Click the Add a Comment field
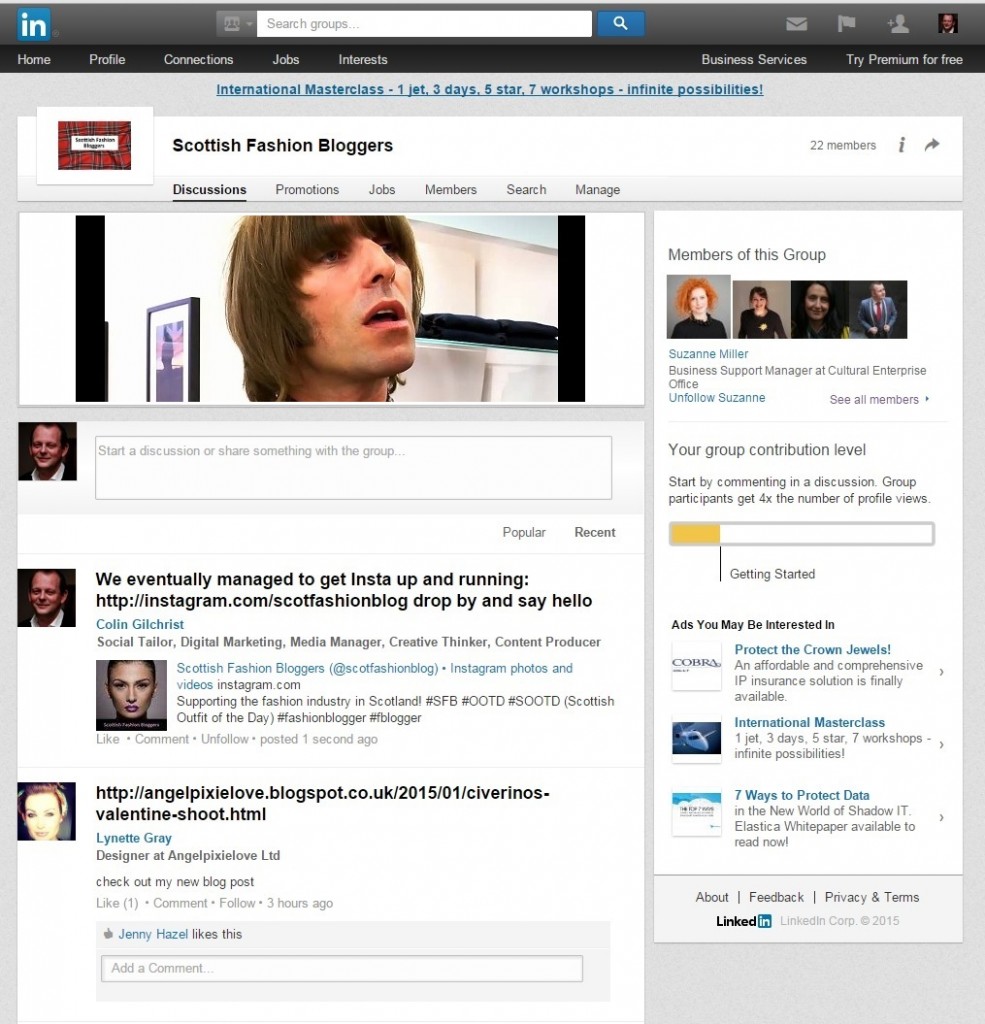985x1024 pixels. (x=342, y=968)
